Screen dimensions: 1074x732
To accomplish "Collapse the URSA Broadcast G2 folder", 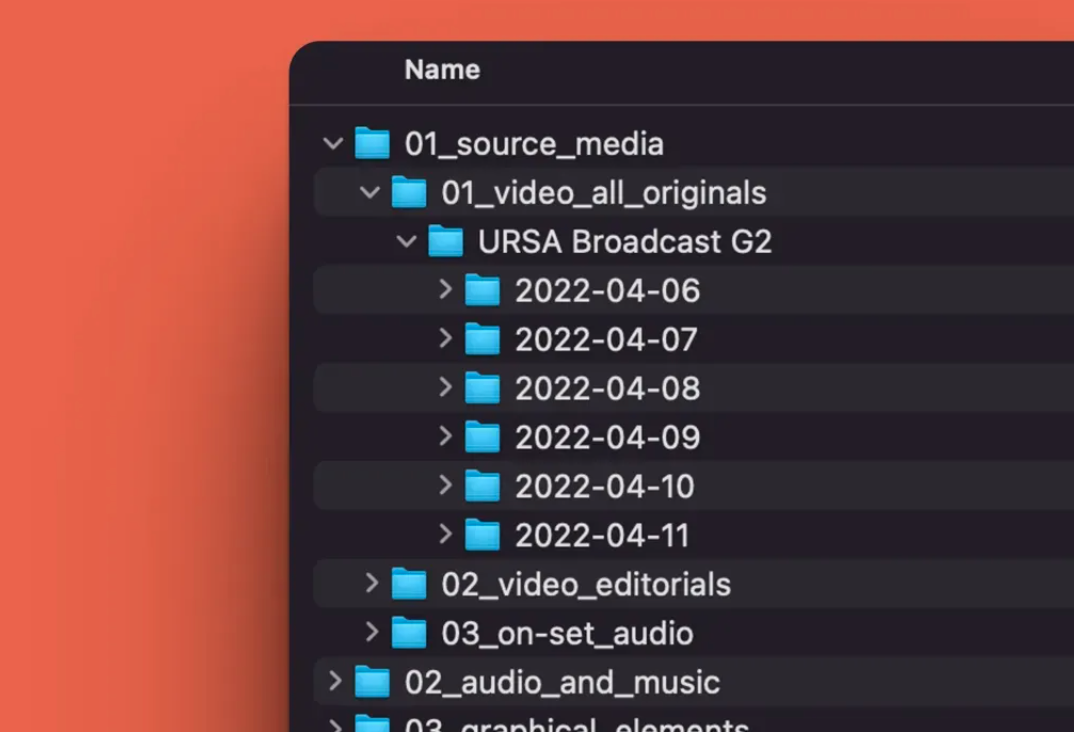I will (x=407, y=242).
